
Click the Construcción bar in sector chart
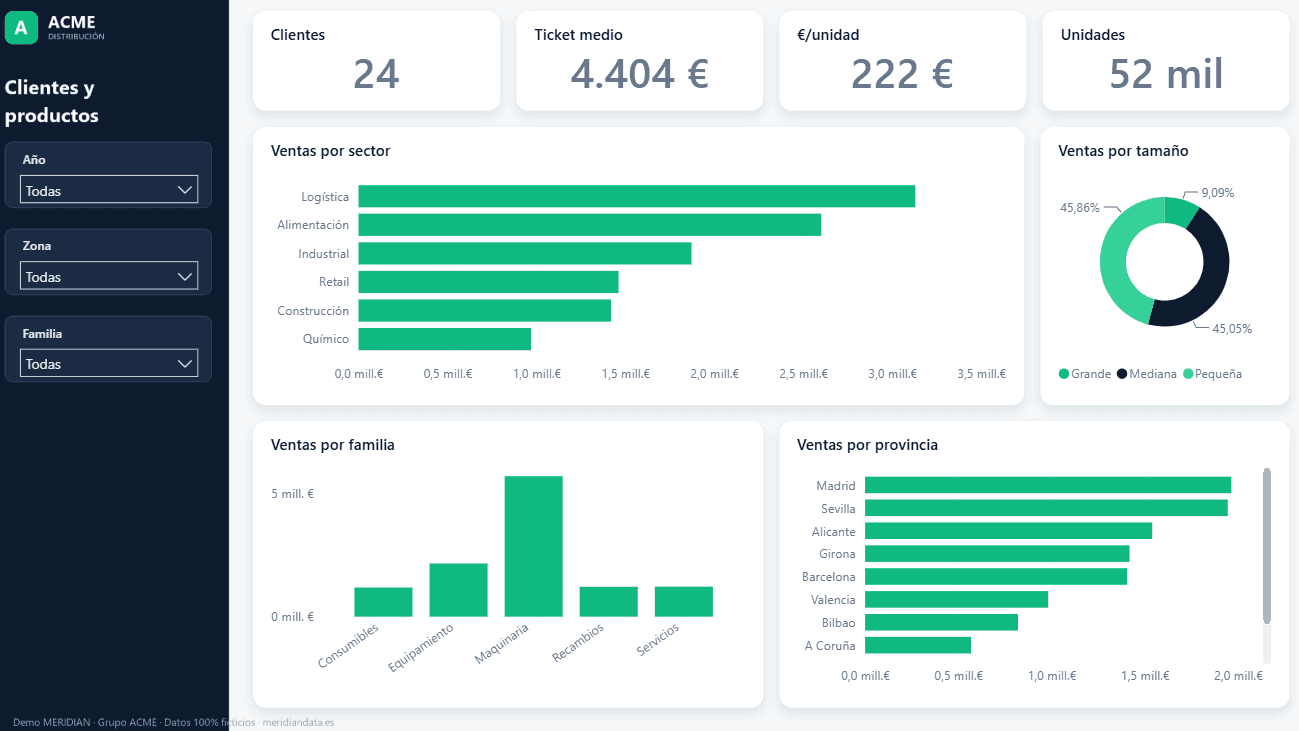tap(485, 310)
